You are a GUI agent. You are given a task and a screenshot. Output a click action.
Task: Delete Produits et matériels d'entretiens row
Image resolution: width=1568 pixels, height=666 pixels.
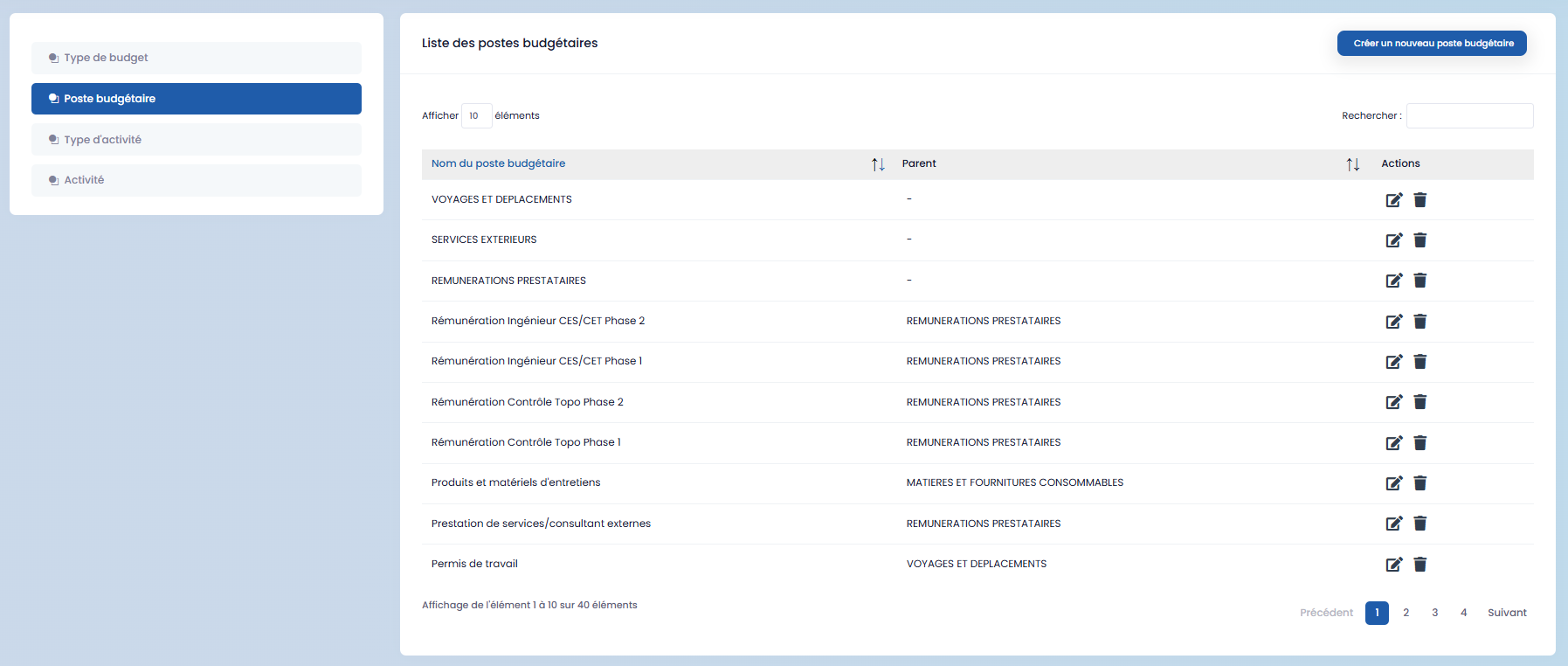(1420, 483)
